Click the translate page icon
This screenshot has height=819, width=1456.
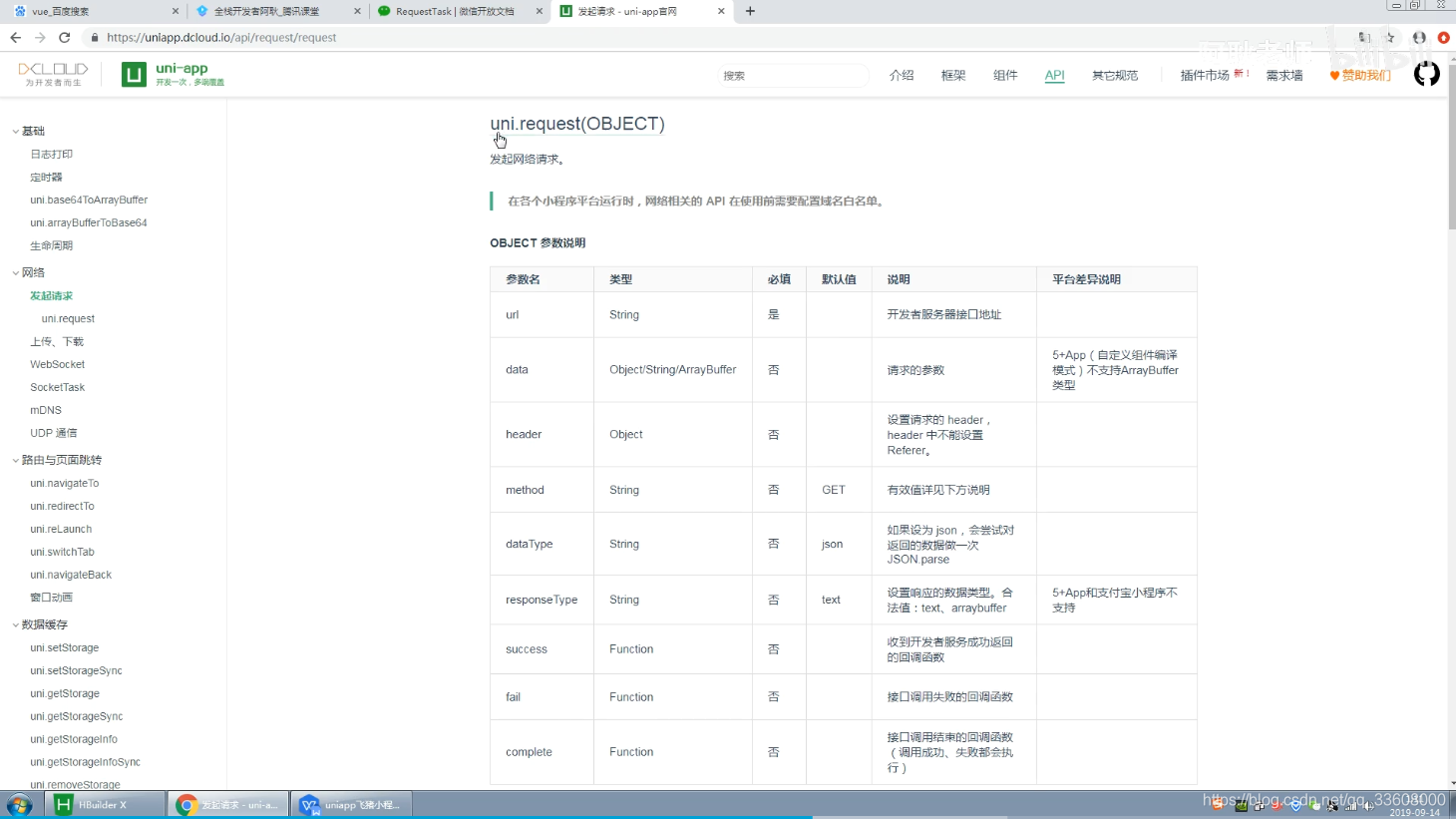1365,38
